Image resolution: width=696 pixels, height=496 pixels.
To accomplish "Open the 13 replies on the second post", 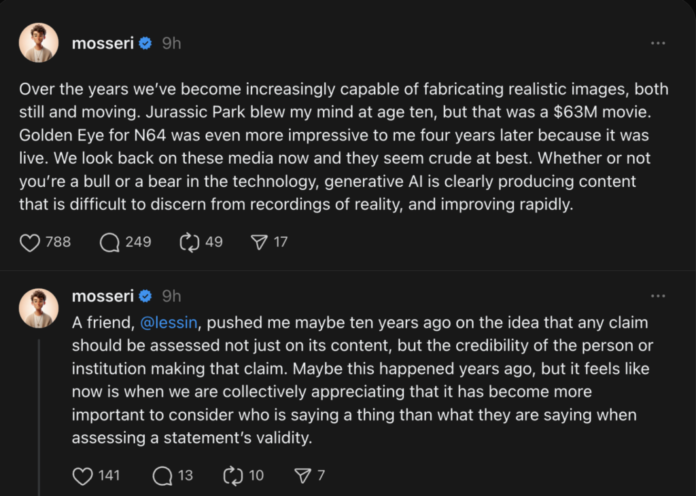I will pos(162,476).
